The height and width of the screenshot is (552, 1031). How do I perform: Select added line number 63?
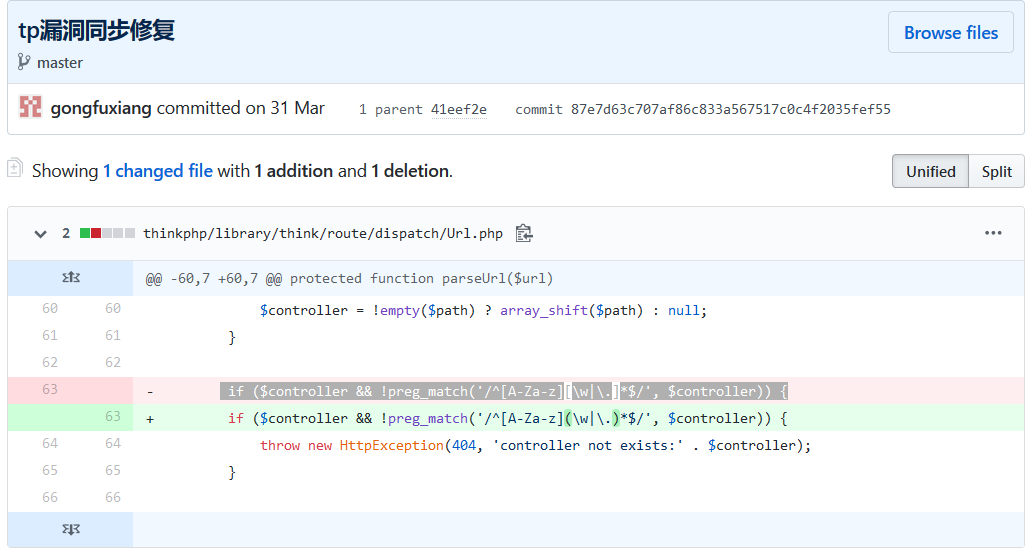tap(112, 417)
